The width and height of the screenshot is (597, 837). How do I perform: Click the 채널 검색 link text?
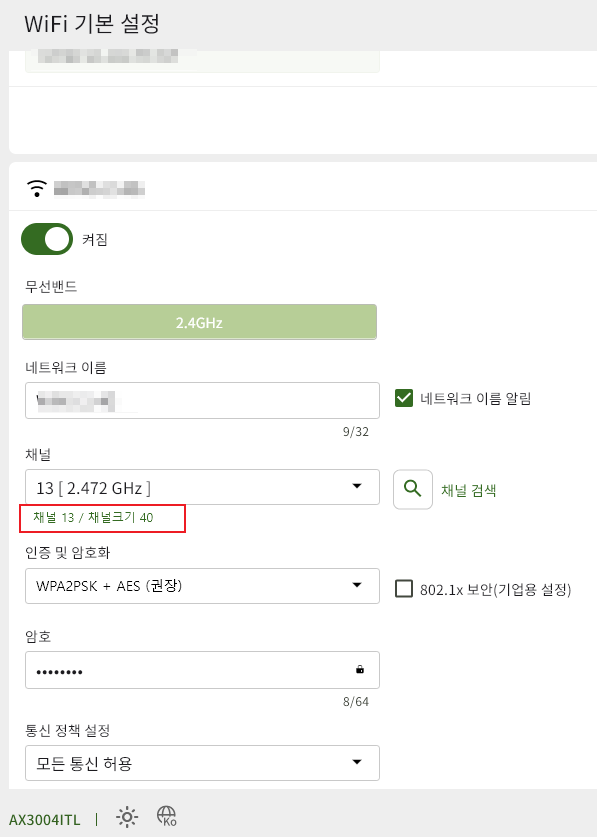[x=468, y=491]
